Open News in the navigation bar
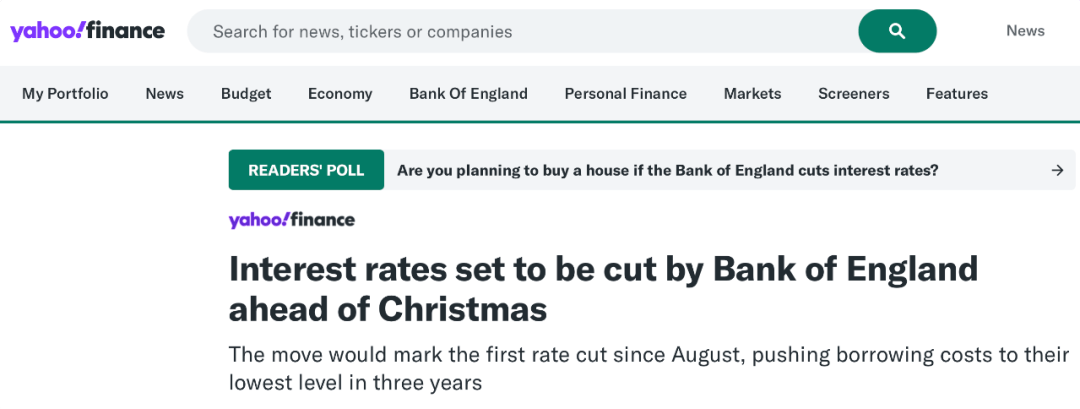The height and width of the screenshot is (409, 1080). tap(164, 93)
